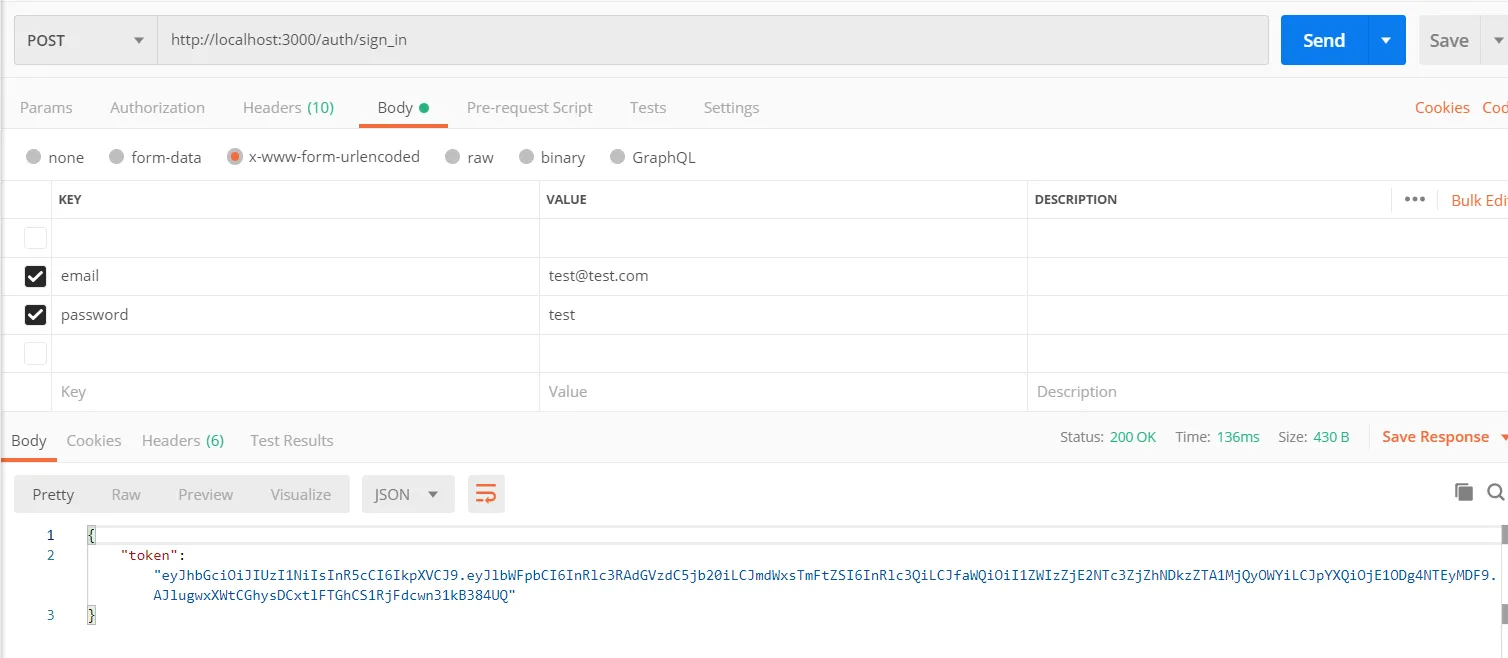
Task: Open search in response body
Action: (x=1496, y=491)
